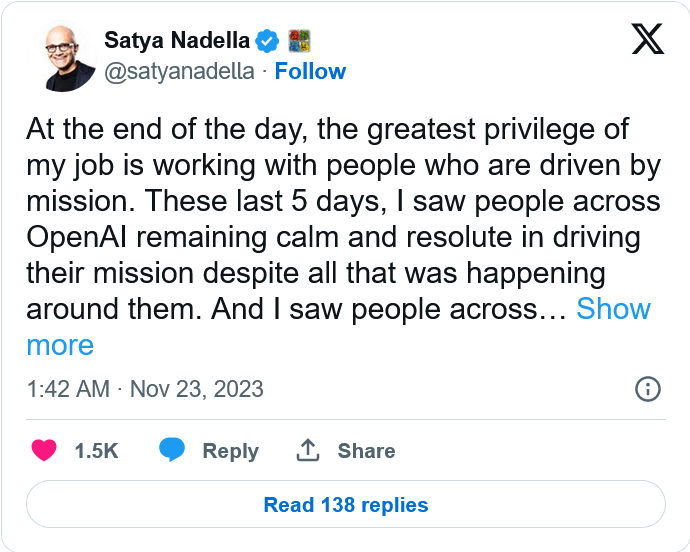Click the word OpenAI in the tweet
Screen dimensions: 690x552
[x=77, y=237]
